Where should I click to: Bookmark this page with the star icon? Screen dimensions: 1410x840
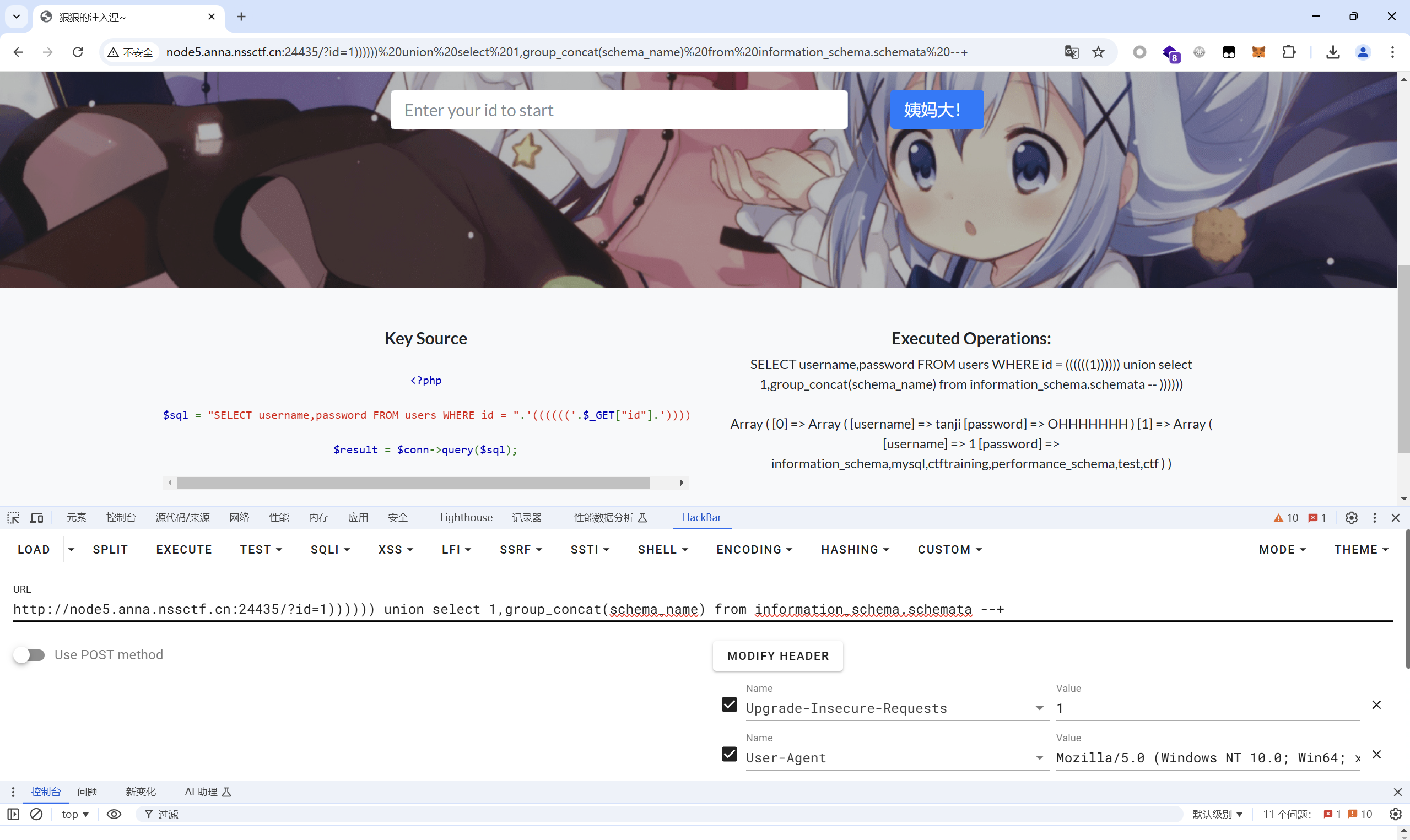[x=1098, y=52]
